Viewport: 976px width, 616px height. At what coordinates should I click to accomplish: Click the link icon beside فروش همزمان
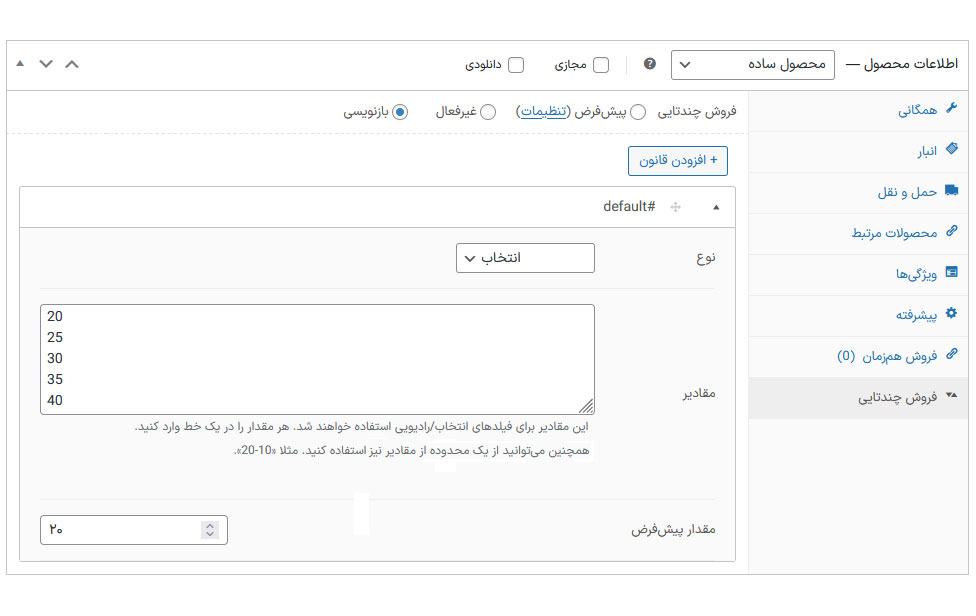coord(951,354)
